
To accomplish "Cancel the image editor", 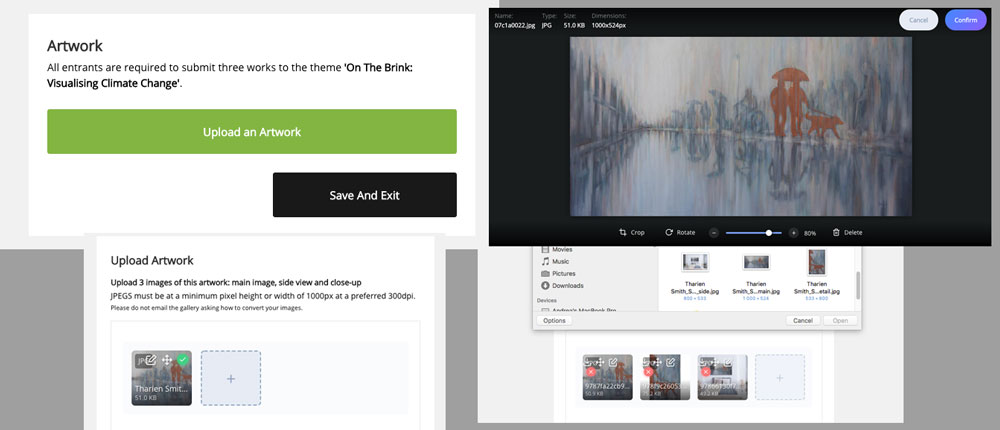I will click(918, 20).
